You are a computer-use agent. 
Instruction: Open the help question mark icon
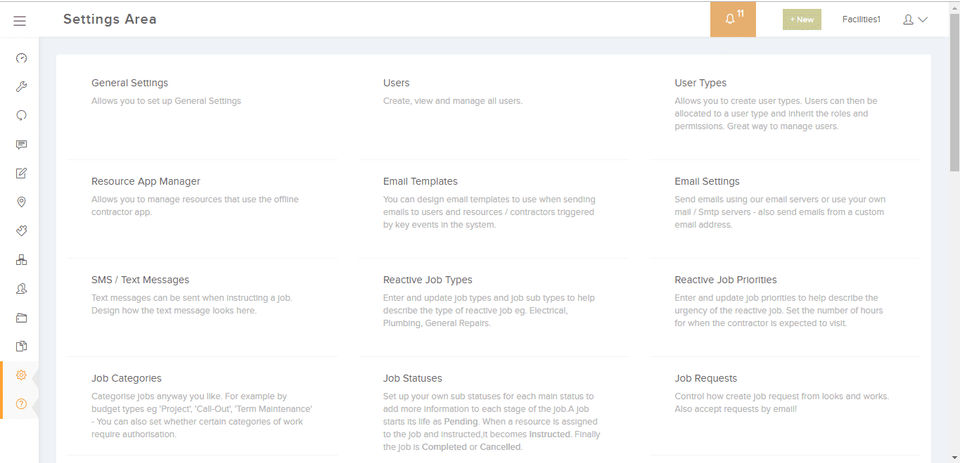click(x=21, y=403)
